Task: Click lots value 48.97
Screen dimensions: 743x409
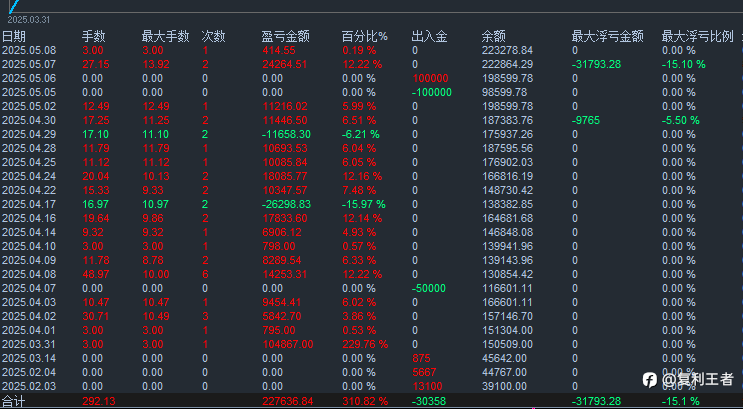Action: coord(96,274)
